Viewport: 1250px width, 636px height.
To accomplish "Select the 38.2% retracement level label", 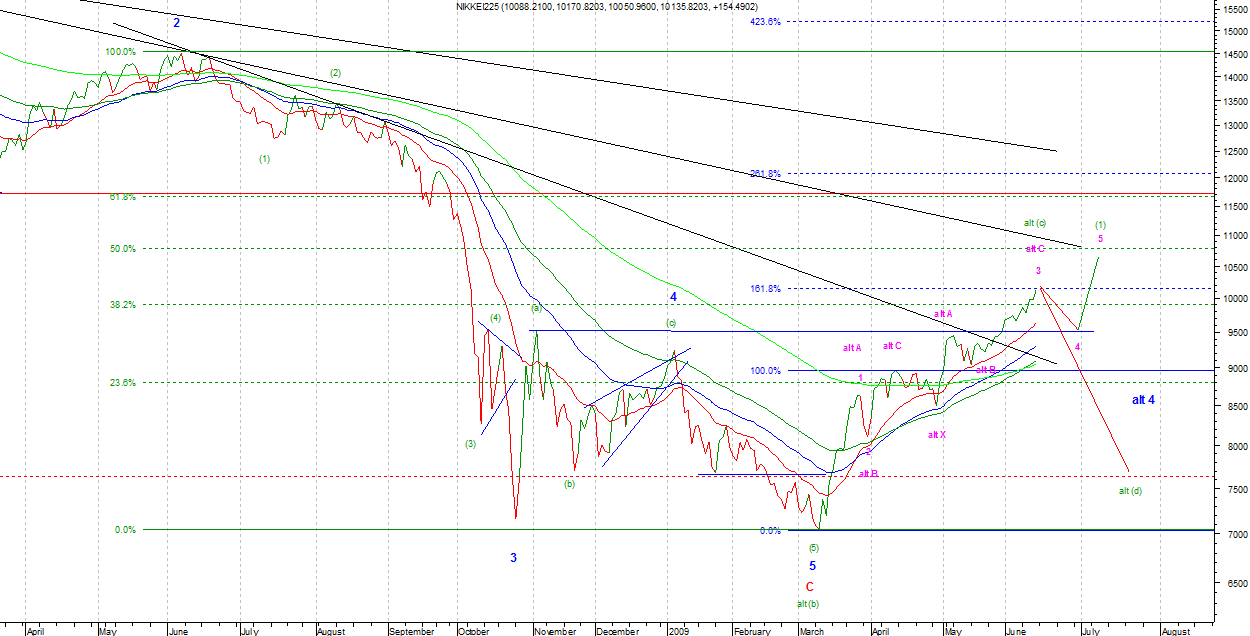I will (x=122, y=304).
